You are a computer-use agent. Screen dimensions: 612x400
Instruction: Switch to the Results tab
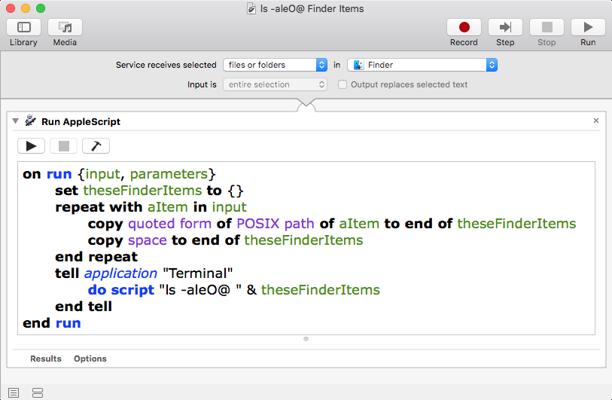pos(46,359)
